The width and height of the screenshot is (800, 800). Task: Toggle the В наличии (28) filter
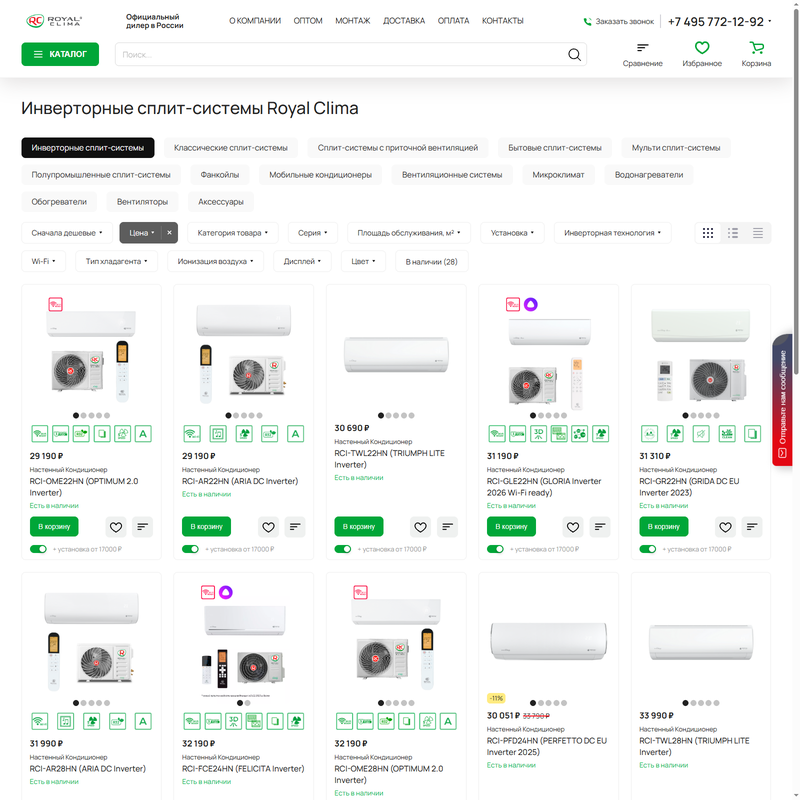tap(432, 262)
